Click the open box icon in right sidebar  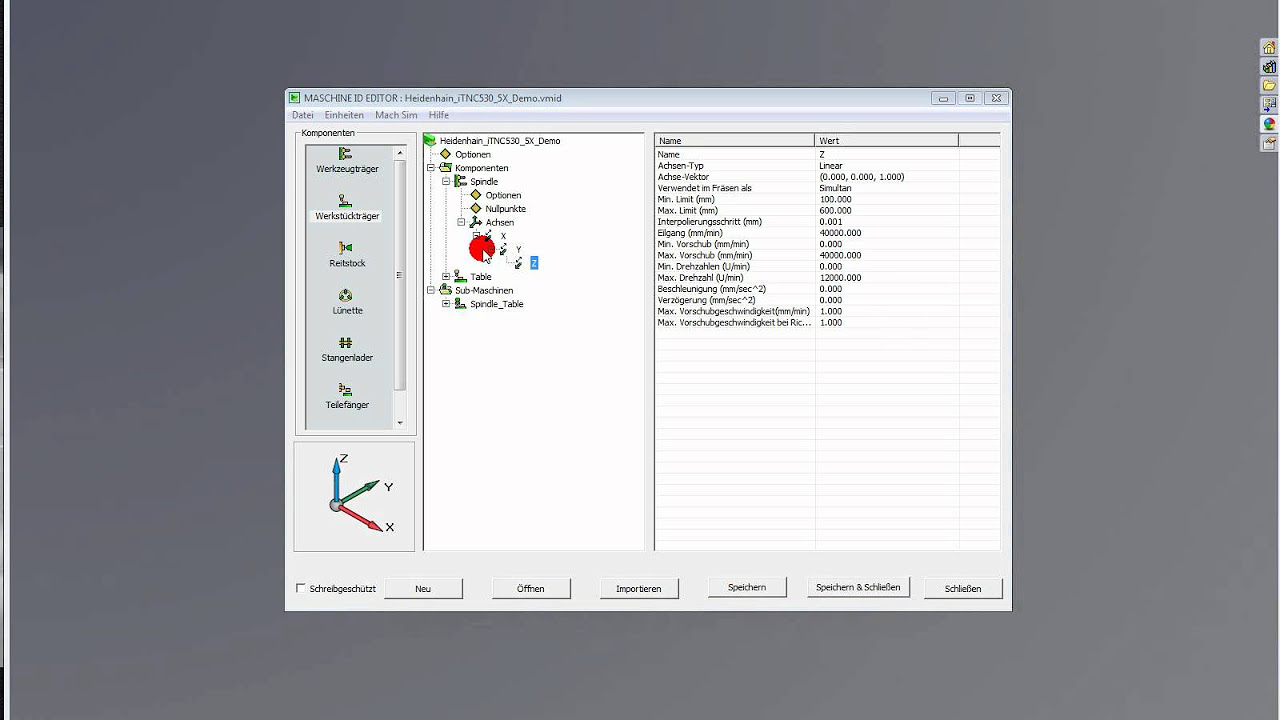coord(1269,143)
